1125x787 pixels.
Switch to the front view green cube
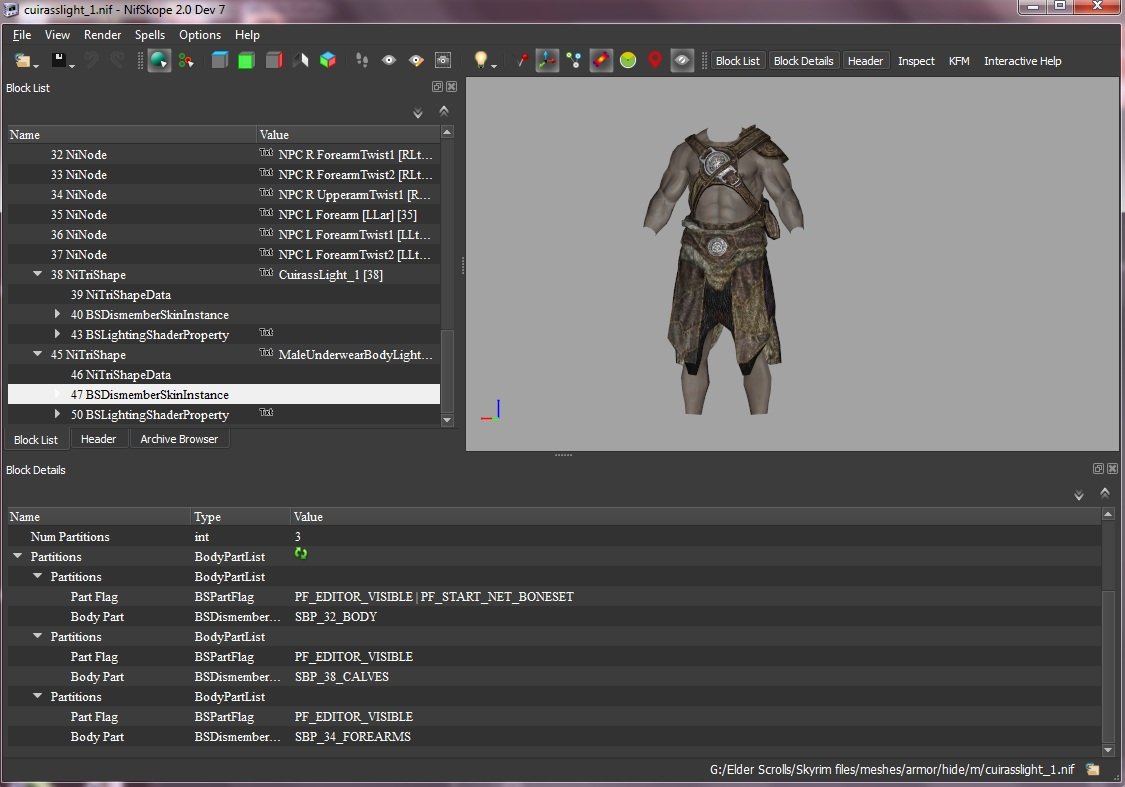point(246,60)
